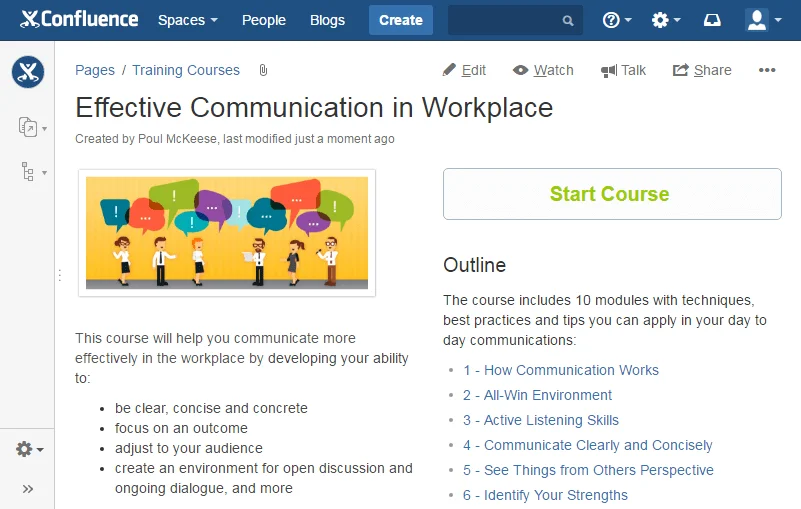Click into the header search field
Image resolution: width=801 pixels, height=509 pixels.
[x=505, y=20]
